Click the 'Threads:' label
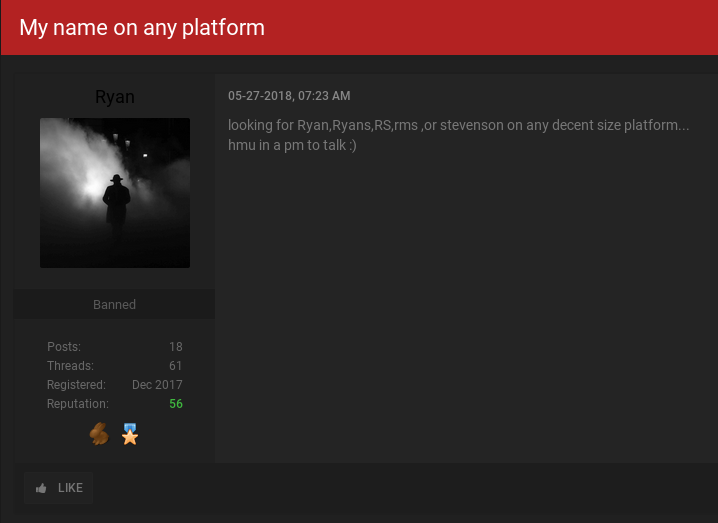The image size is (718, 523). pyautogui.click(x=71, y=365)
